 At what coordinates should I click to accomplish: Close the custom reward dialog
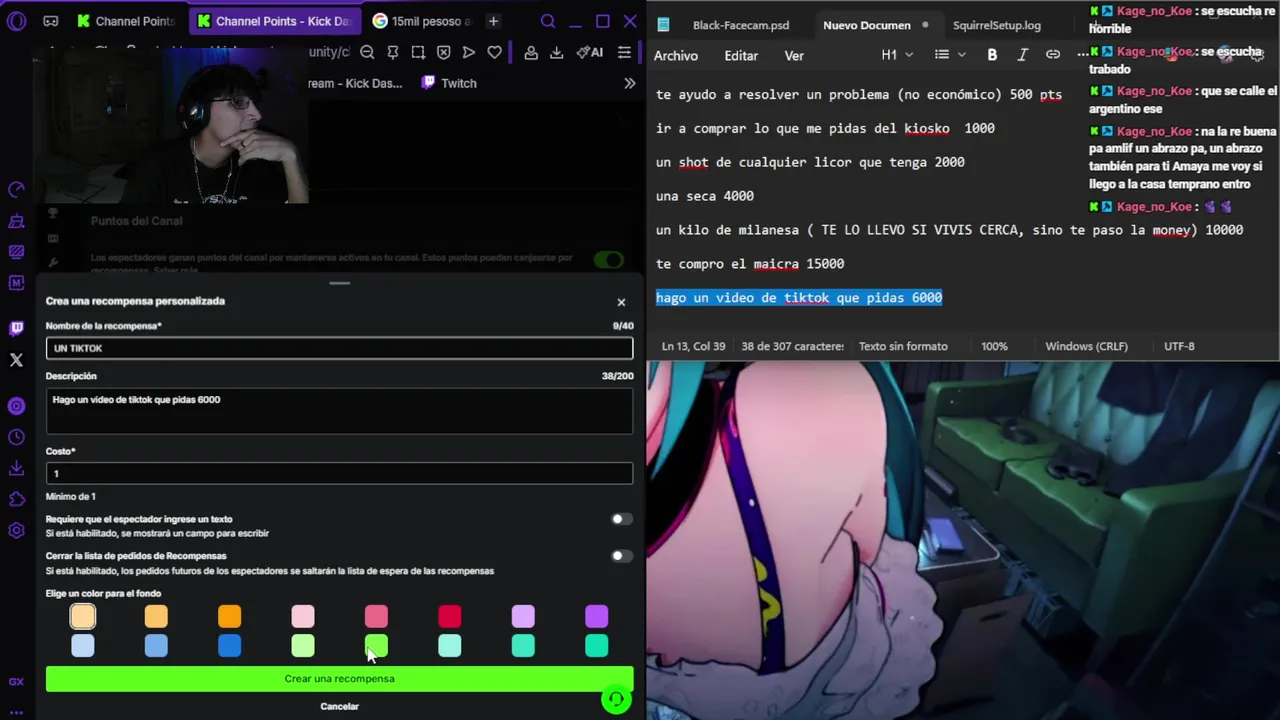(621, 302)
